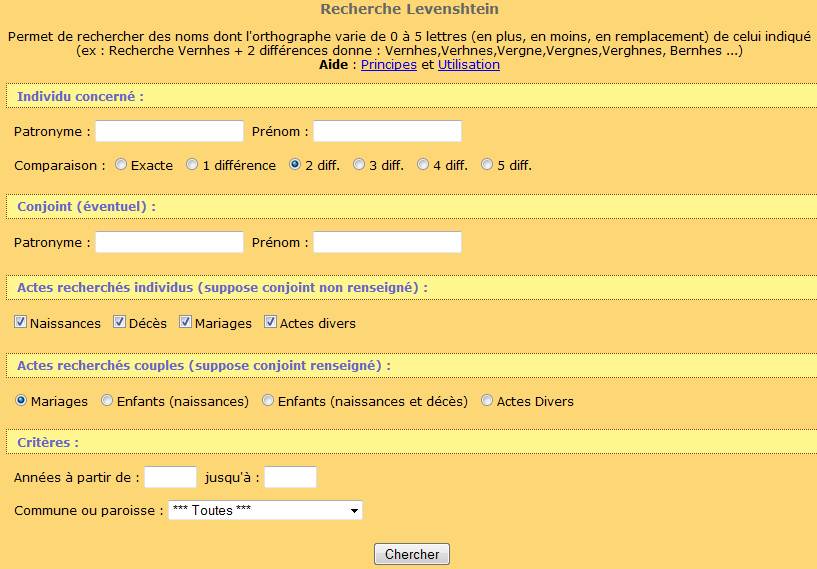Open the Utilisation help link
The image size is (817, 569).
point(469,65)
